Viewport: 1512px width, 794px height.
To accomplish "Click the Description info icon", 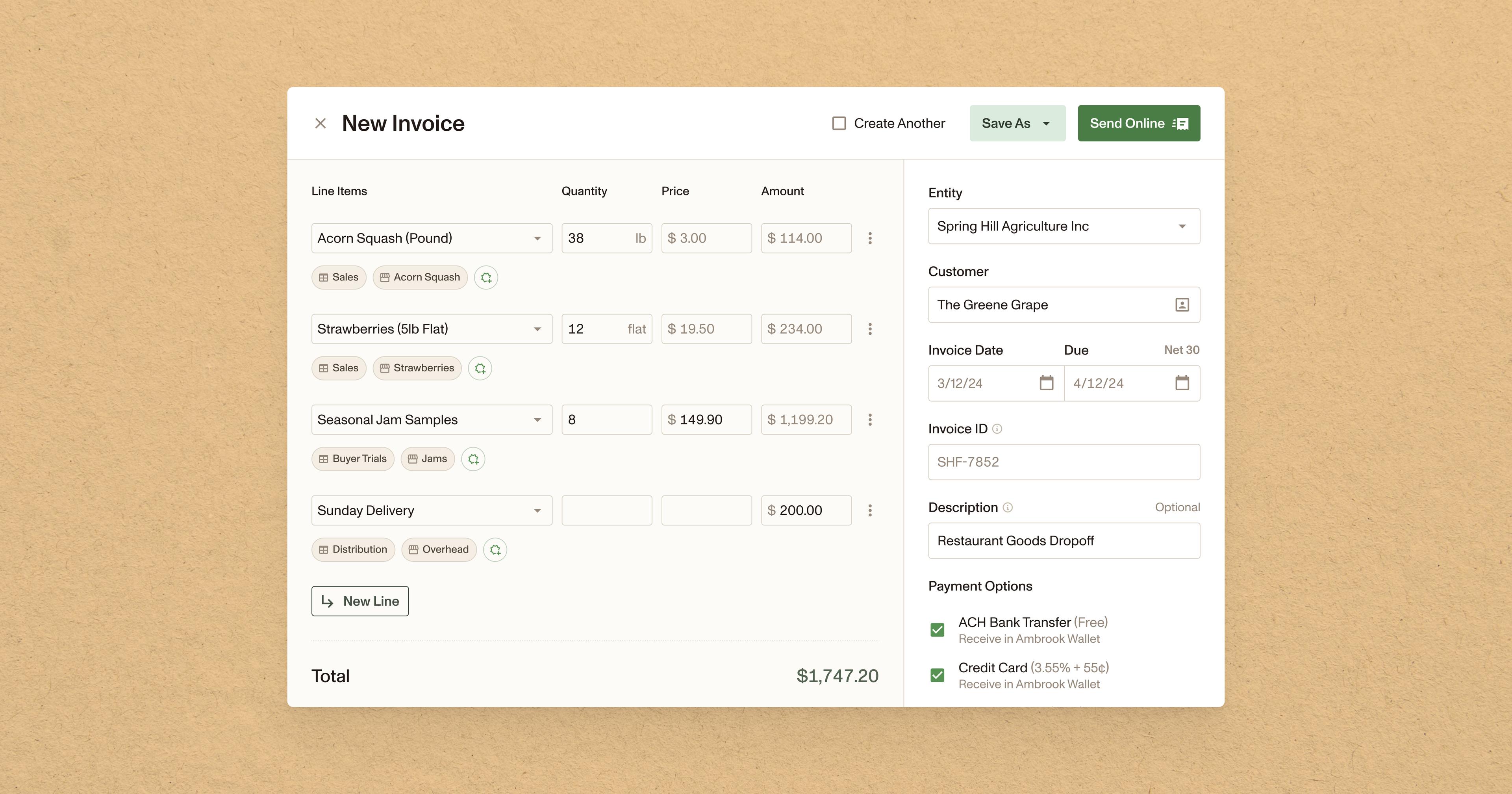I will pyautogui.click(x=1007, y=507).
